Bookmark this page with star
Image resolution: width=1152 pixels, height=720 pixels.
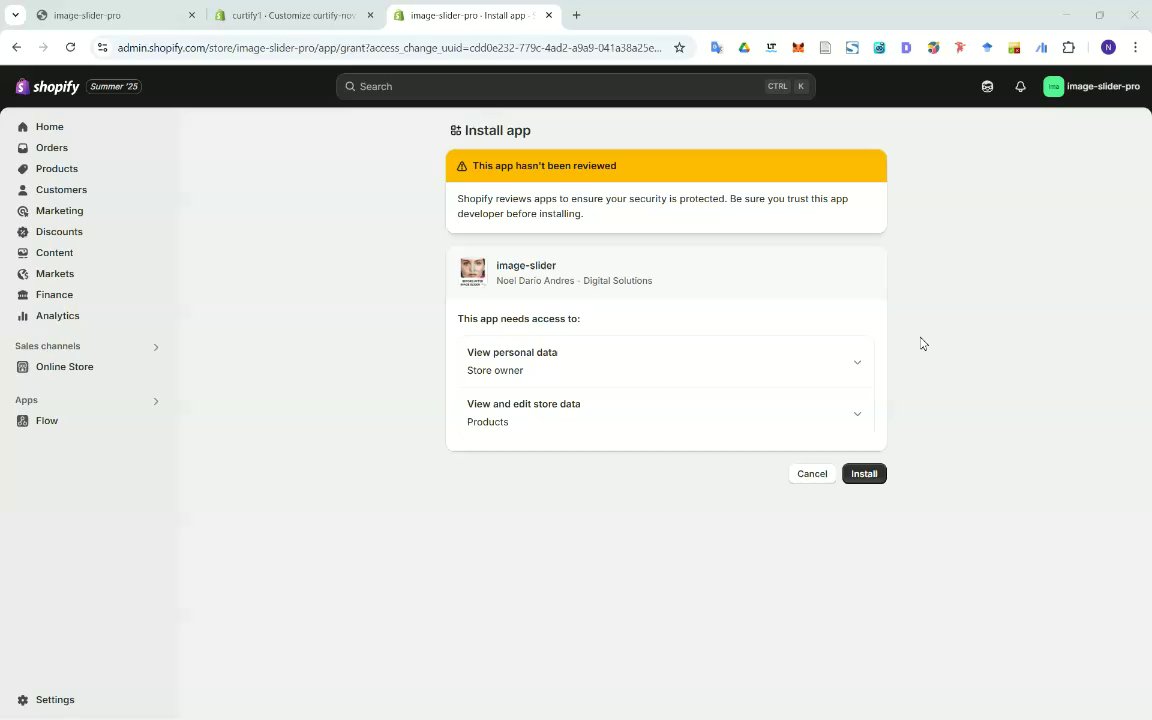point(680,48)
